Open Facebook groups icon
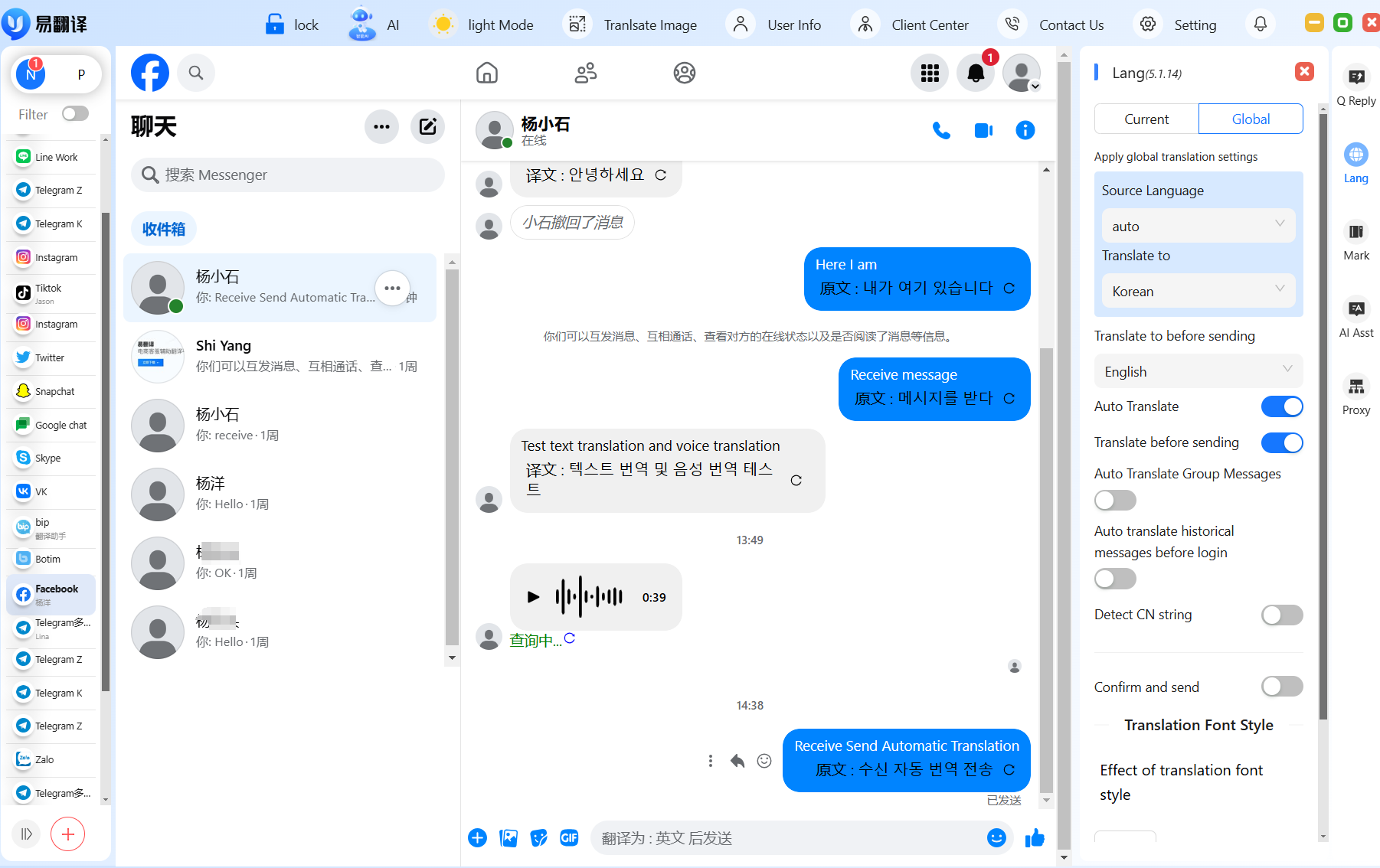 pos(685,73)
